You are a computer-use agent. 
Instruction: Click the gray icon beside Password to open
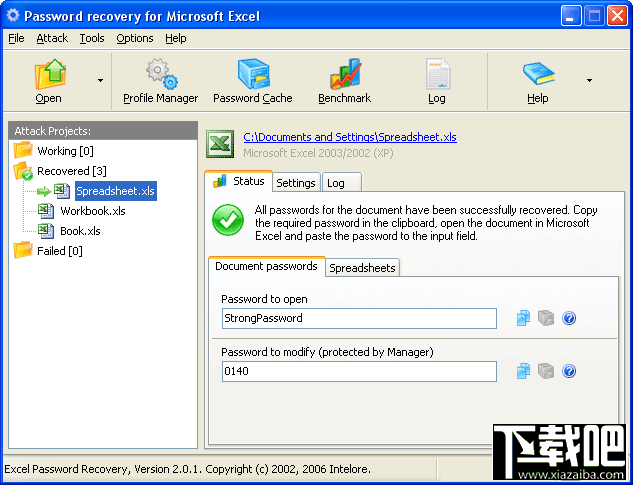tap(546, 318)
